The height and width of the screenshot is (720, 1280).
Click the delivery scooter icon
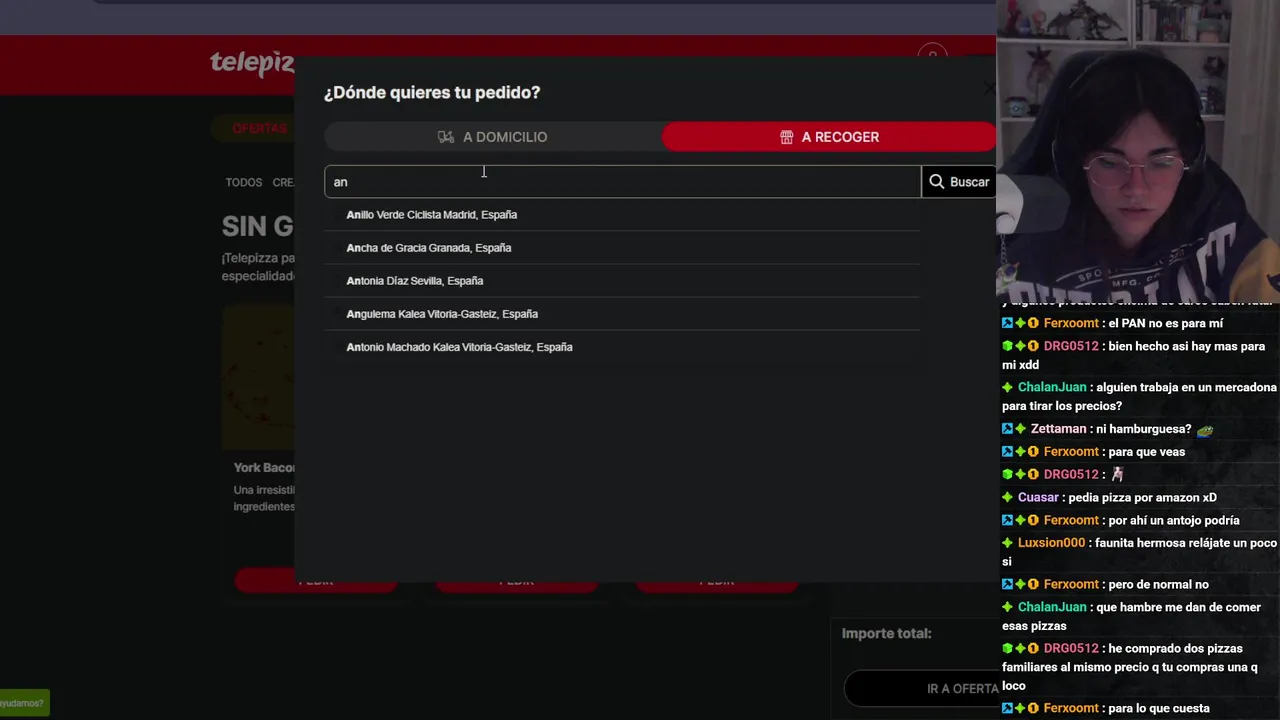446,137
